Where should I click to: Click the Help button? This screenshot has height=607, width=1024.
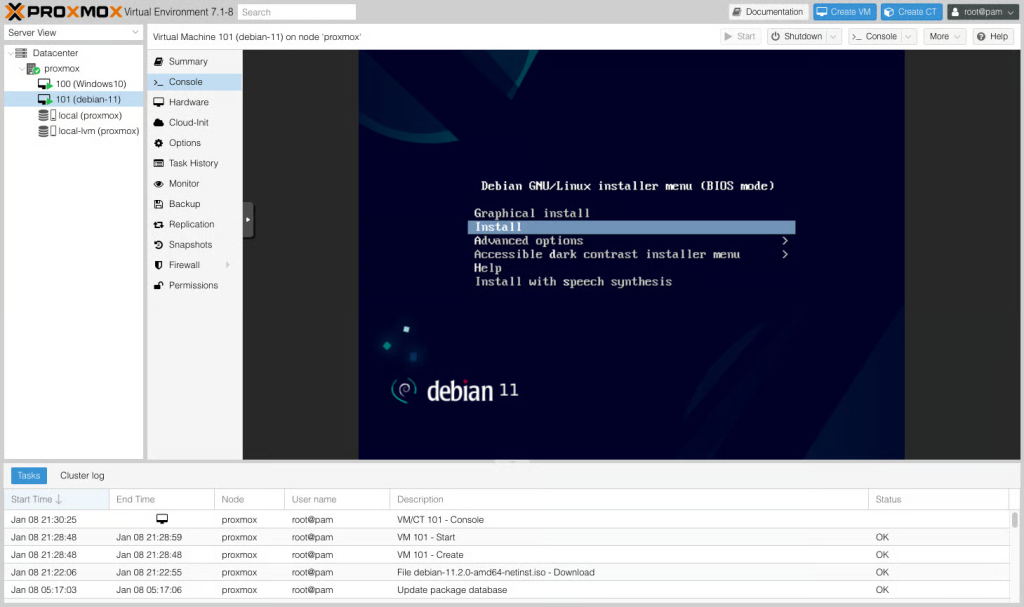(993, 37)
